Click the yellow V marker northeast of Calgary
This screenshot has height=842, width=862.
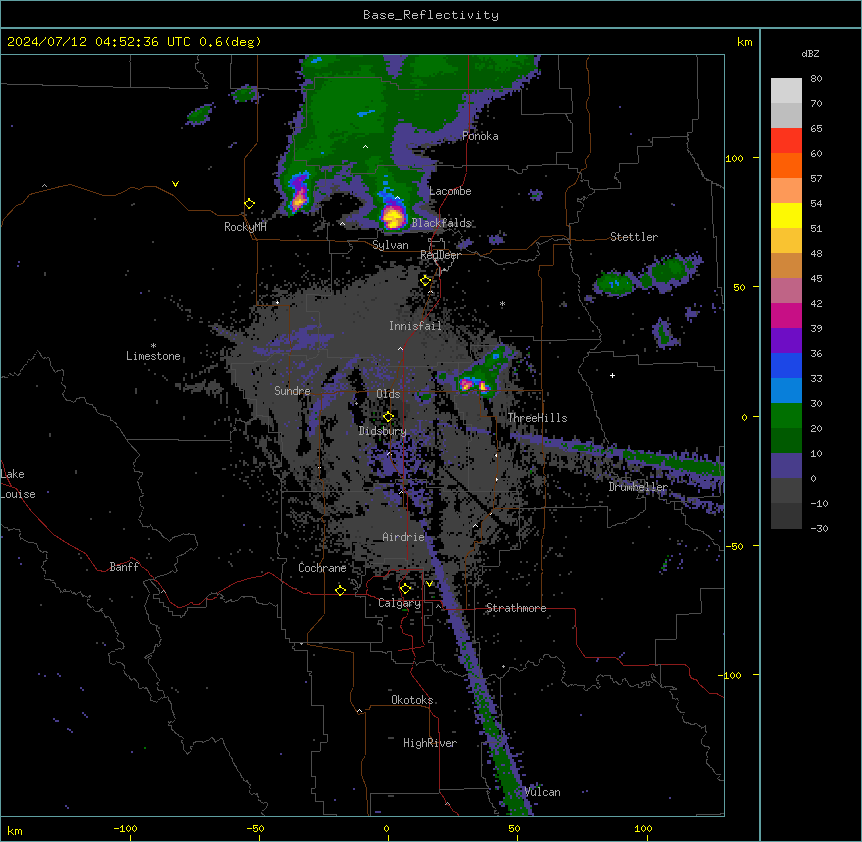(429, 584)
